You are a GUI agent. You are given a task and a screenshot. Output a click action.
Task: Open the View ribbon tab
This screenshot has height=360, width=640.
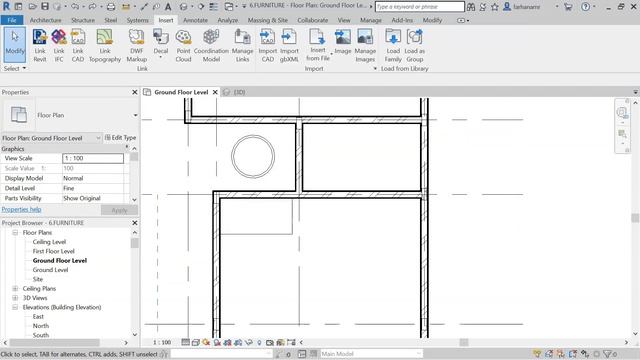tap(344, 20)
